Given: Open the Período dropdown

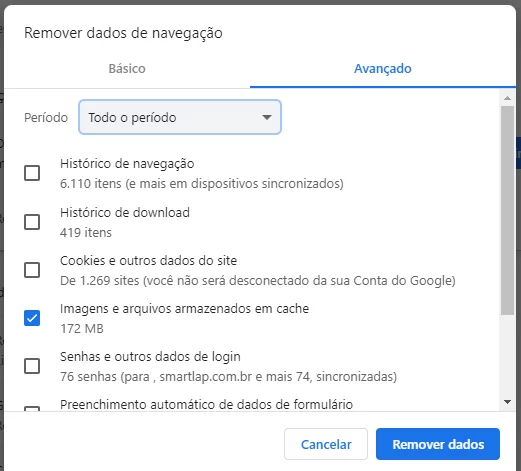Looking at the screenshot, I should (x=180, y=117).
